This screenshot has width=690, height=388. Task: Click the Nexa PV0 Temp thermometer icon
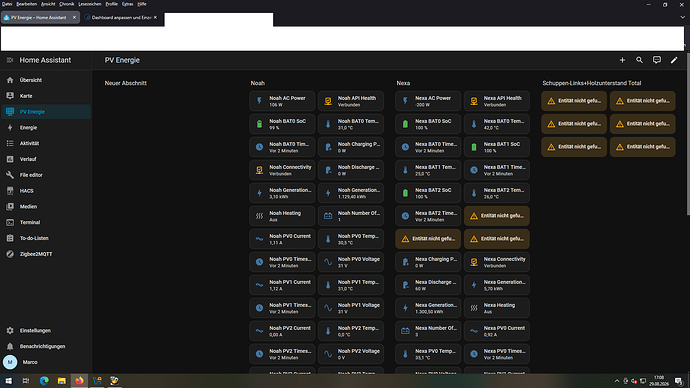[405, 354]
